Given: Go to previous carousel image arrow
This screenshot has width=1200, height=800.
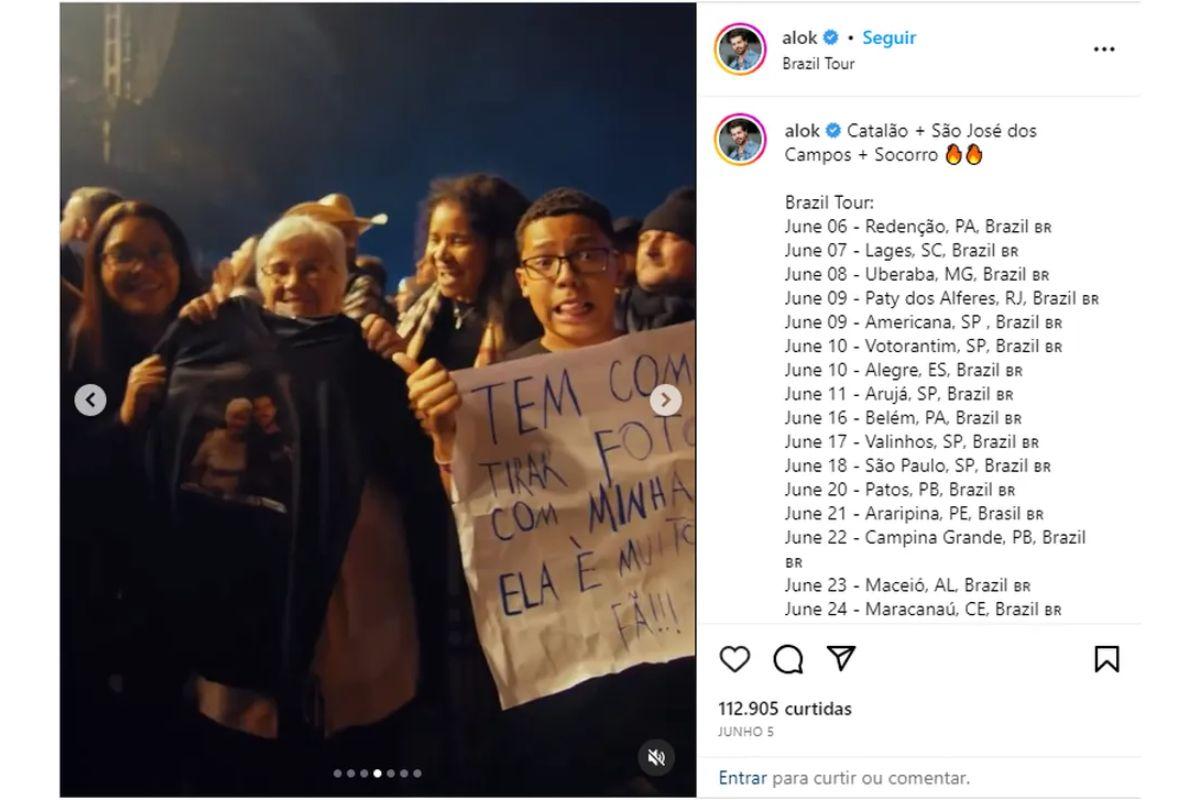Looking at the screenshot, I should (x=91, y=401).
